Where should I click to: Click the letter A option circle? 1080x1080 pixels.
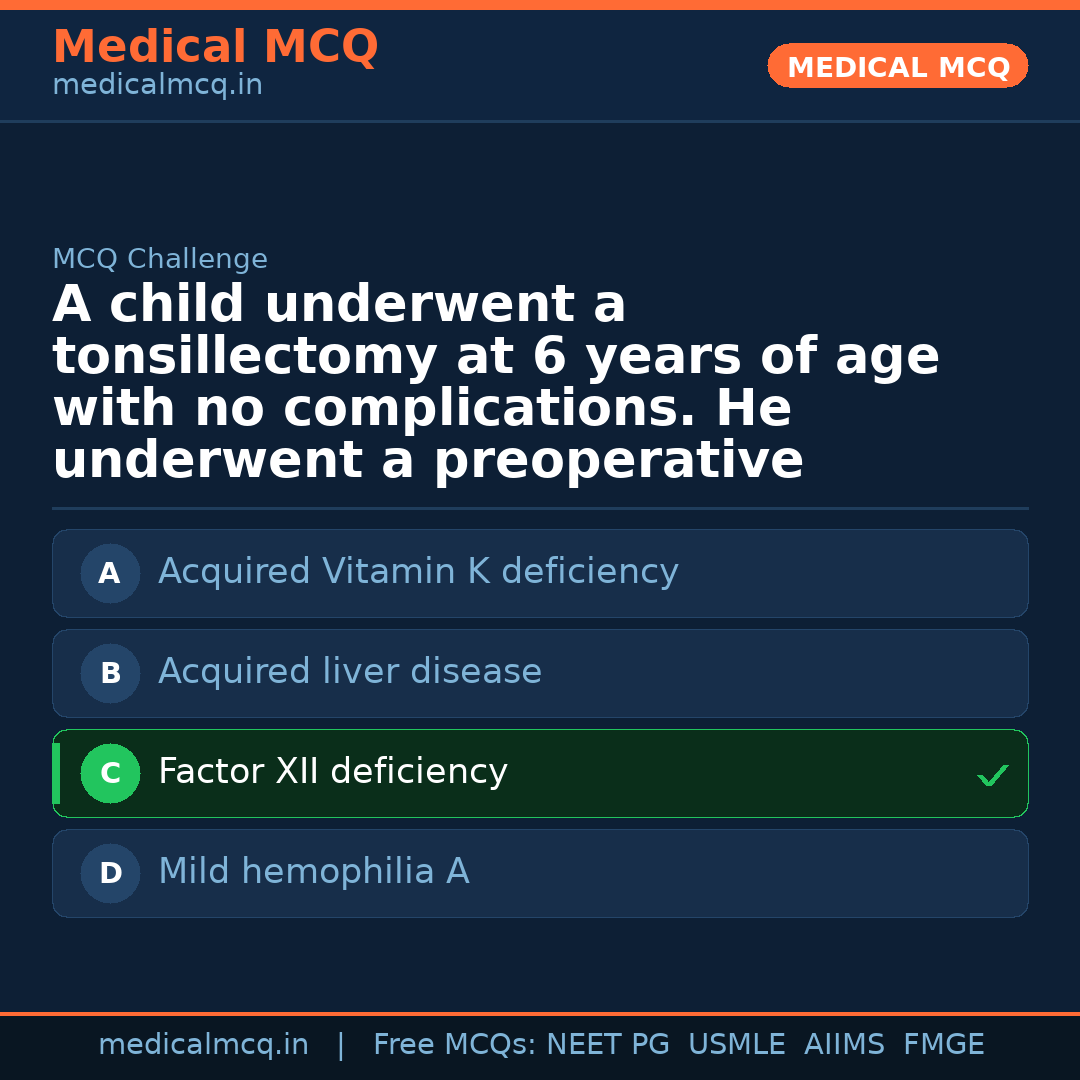pos(110,573)
